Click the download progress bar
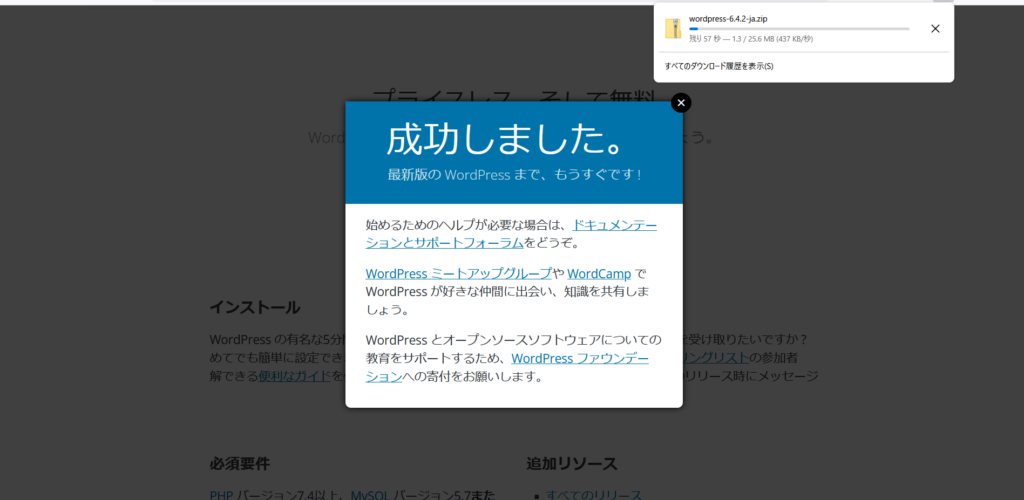The height and width of the screenshot is (500, 1024). click(799, 29)
